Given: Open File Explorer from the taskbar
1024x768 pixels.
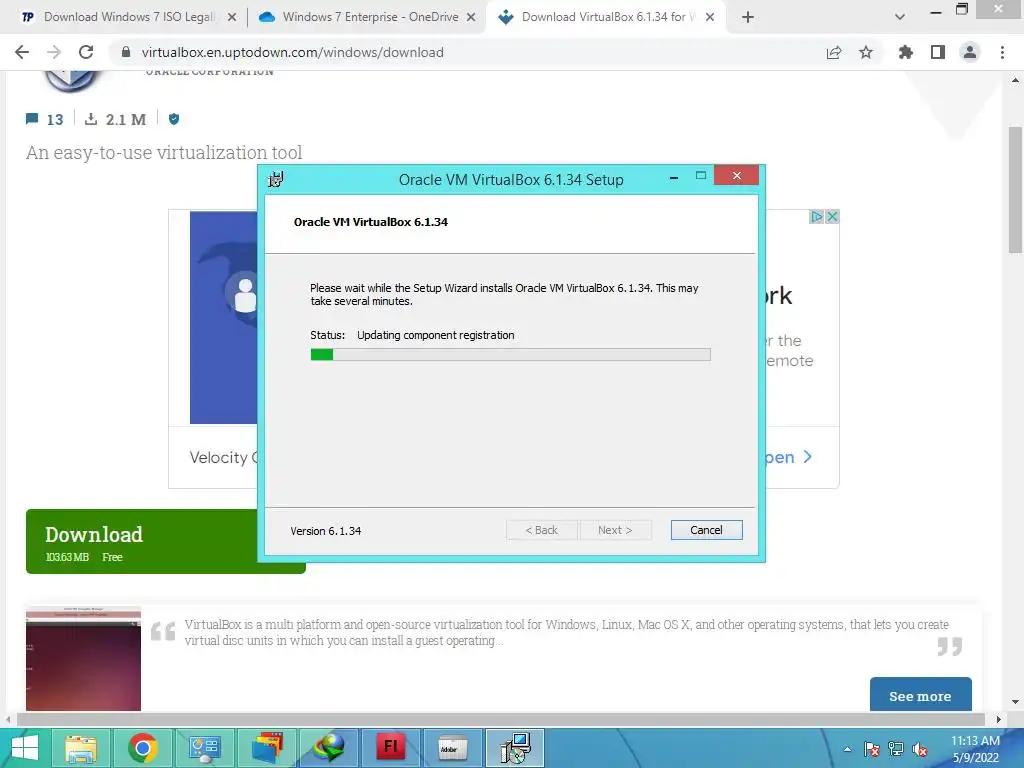Looking at the screenshot, I should (81, 748).
